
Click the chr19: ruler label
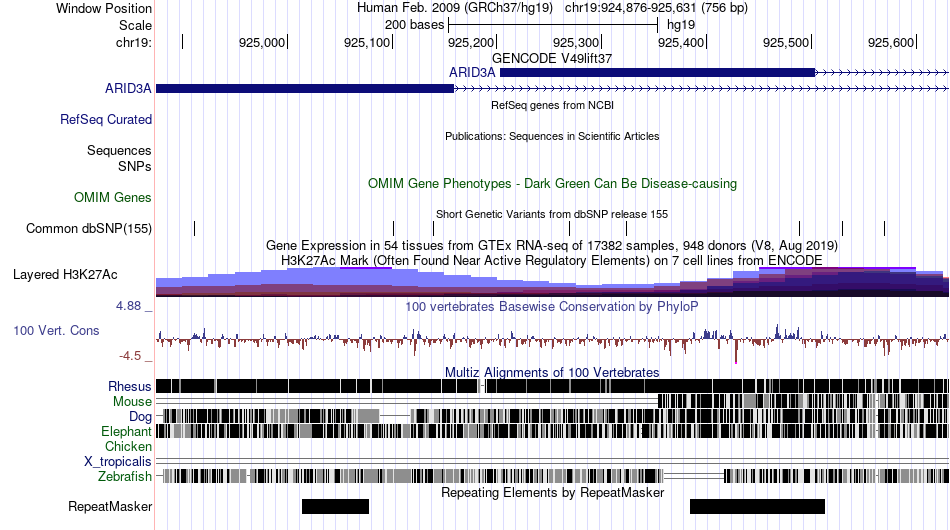pos(134,42)
